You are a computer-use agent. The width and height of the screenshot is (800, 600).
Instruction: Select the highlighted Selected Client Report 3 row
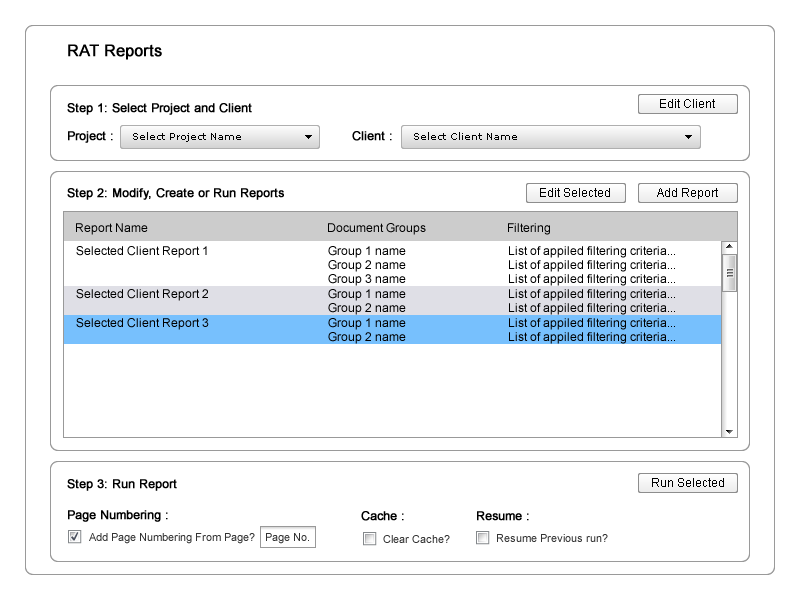(x=142, y=323)
